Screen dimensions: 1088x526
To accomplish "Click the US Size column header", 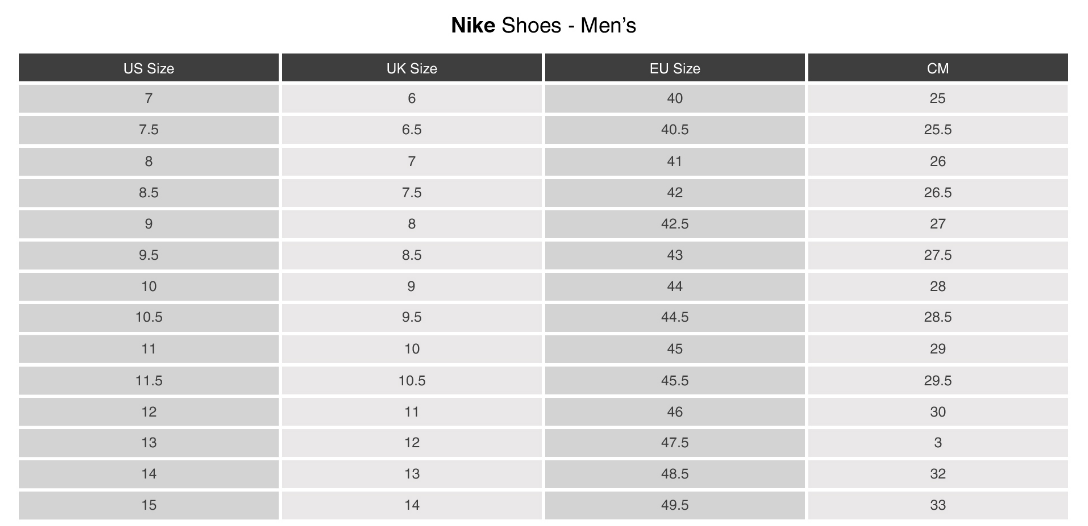I will pos(149,68).
